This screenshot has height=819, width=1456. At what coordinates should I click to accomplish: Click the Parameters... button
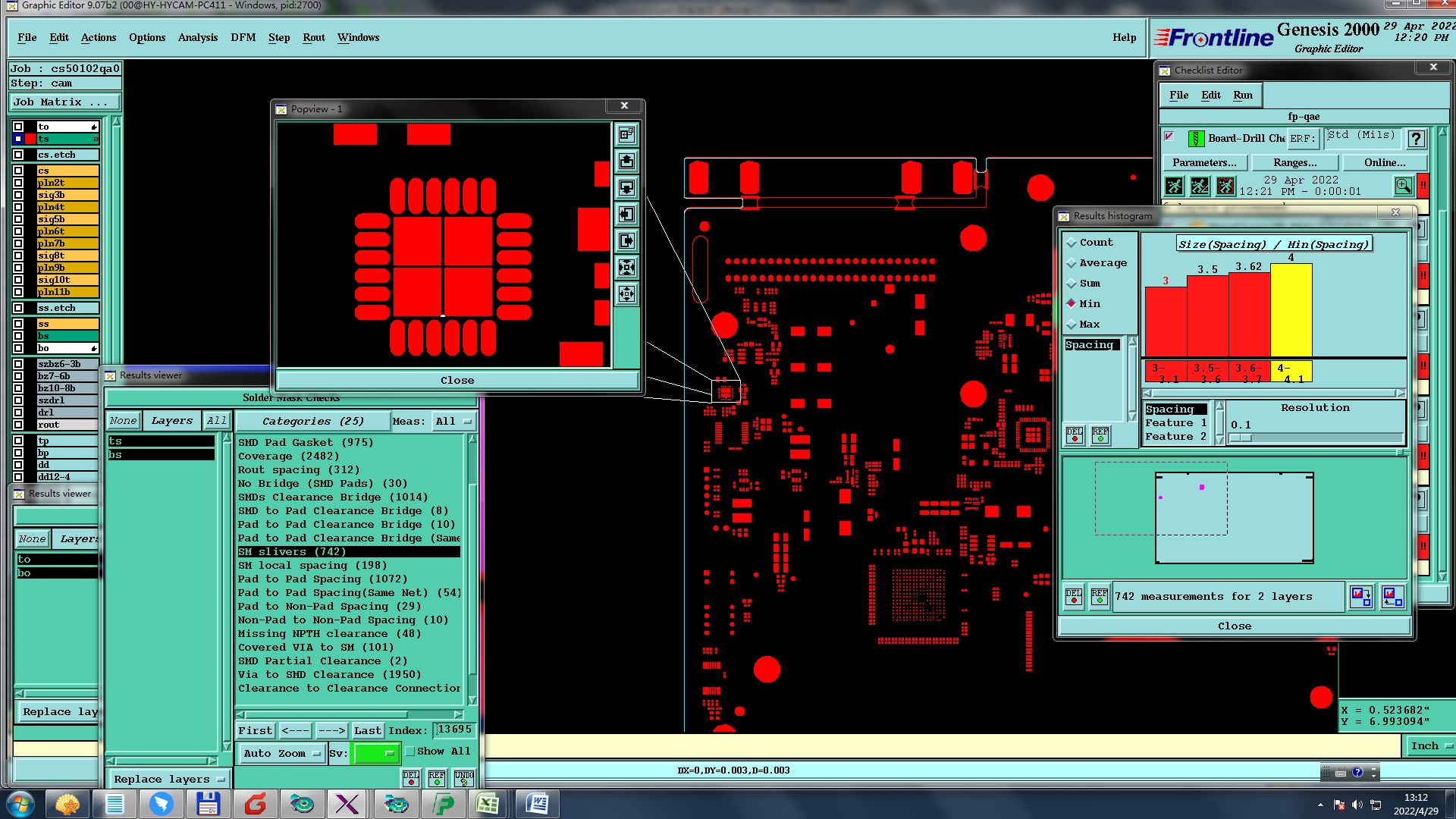[1203, 162]
